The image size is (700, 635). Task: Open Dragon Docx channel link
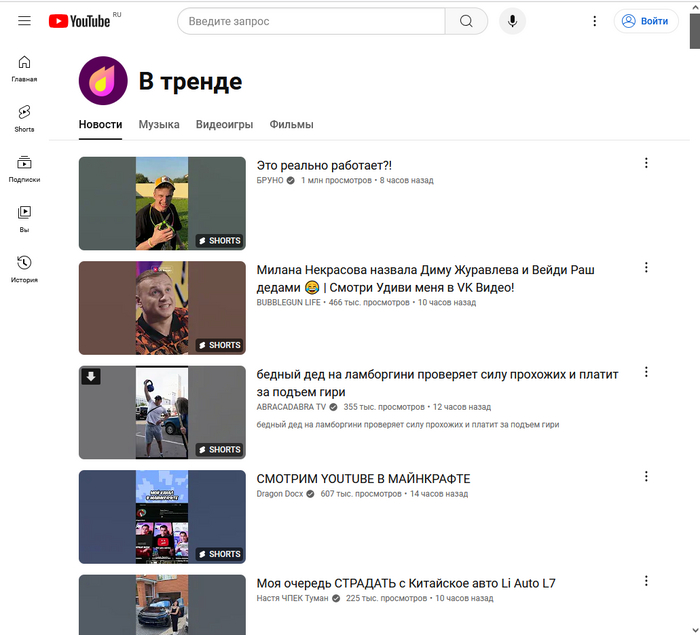(280, 494)
